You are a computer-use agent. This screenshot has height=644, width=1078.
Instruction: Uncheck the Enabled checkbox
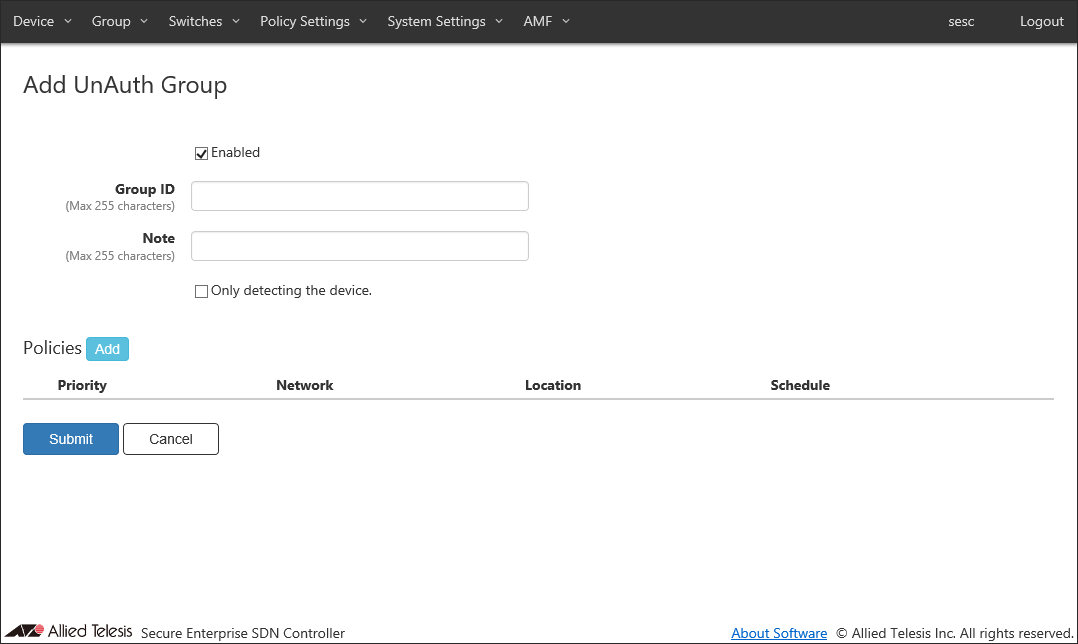202,153
